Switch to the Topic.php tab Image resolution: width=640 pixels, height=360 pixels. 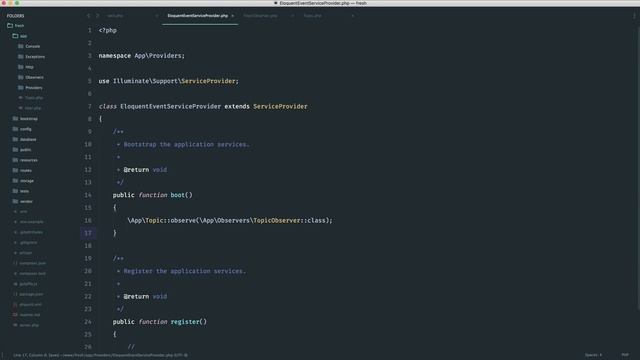[x=313, y=16]
